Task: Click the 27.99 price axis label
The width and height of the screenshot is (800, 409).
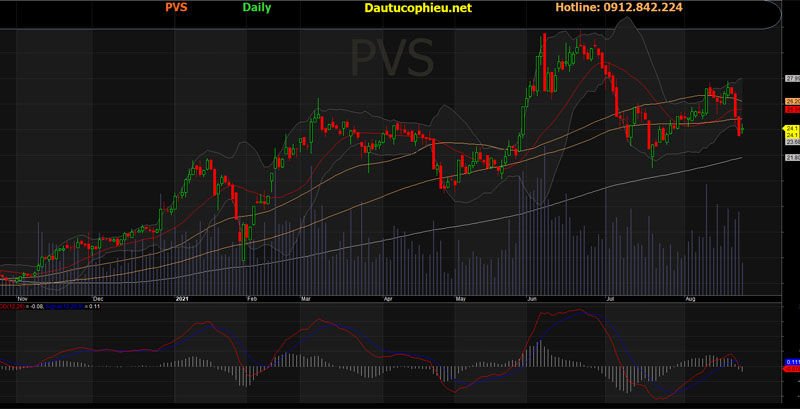Action: click(792, 79)
